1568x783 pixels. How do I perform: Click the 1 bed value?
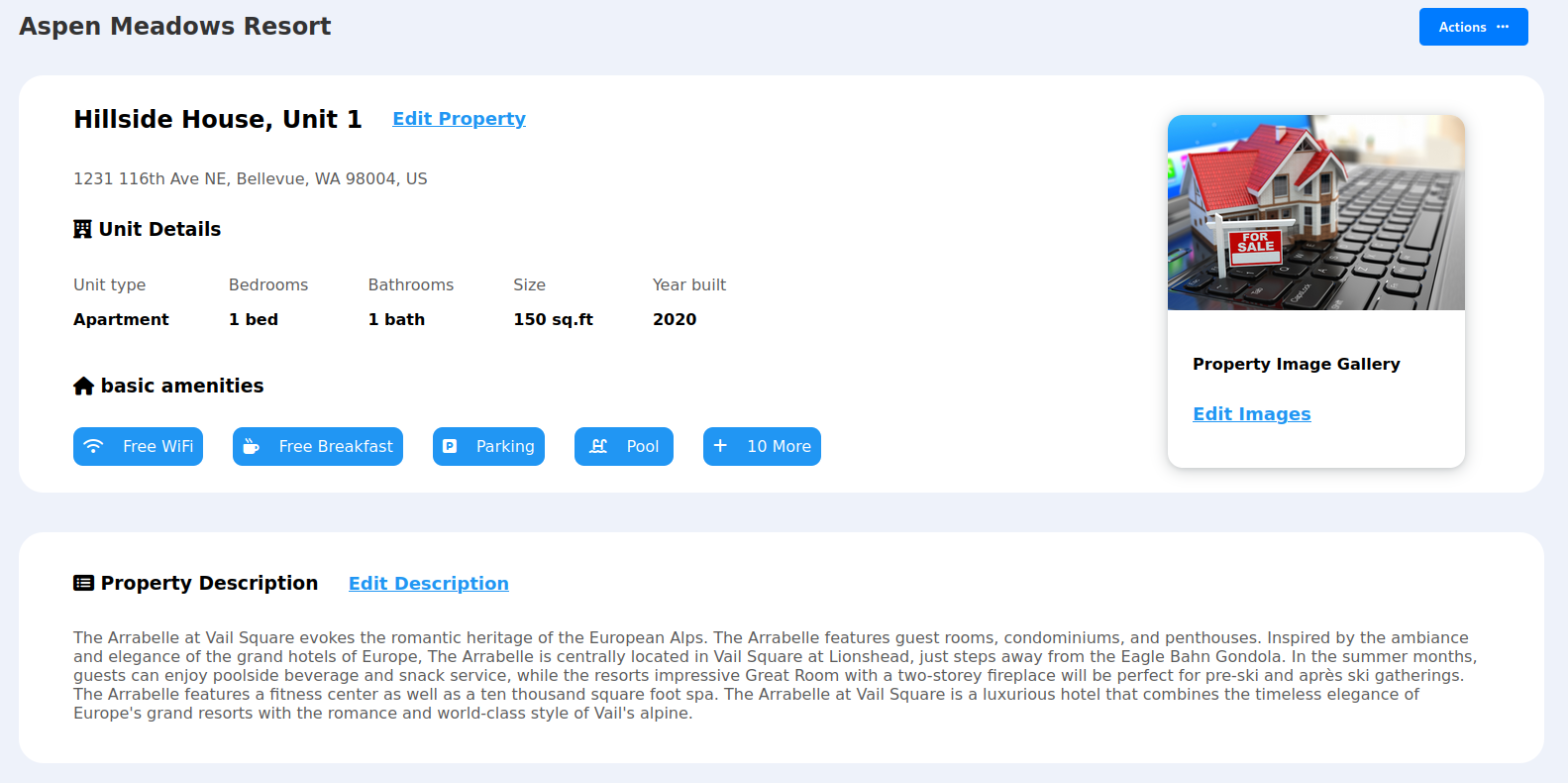tap(254, 319)
